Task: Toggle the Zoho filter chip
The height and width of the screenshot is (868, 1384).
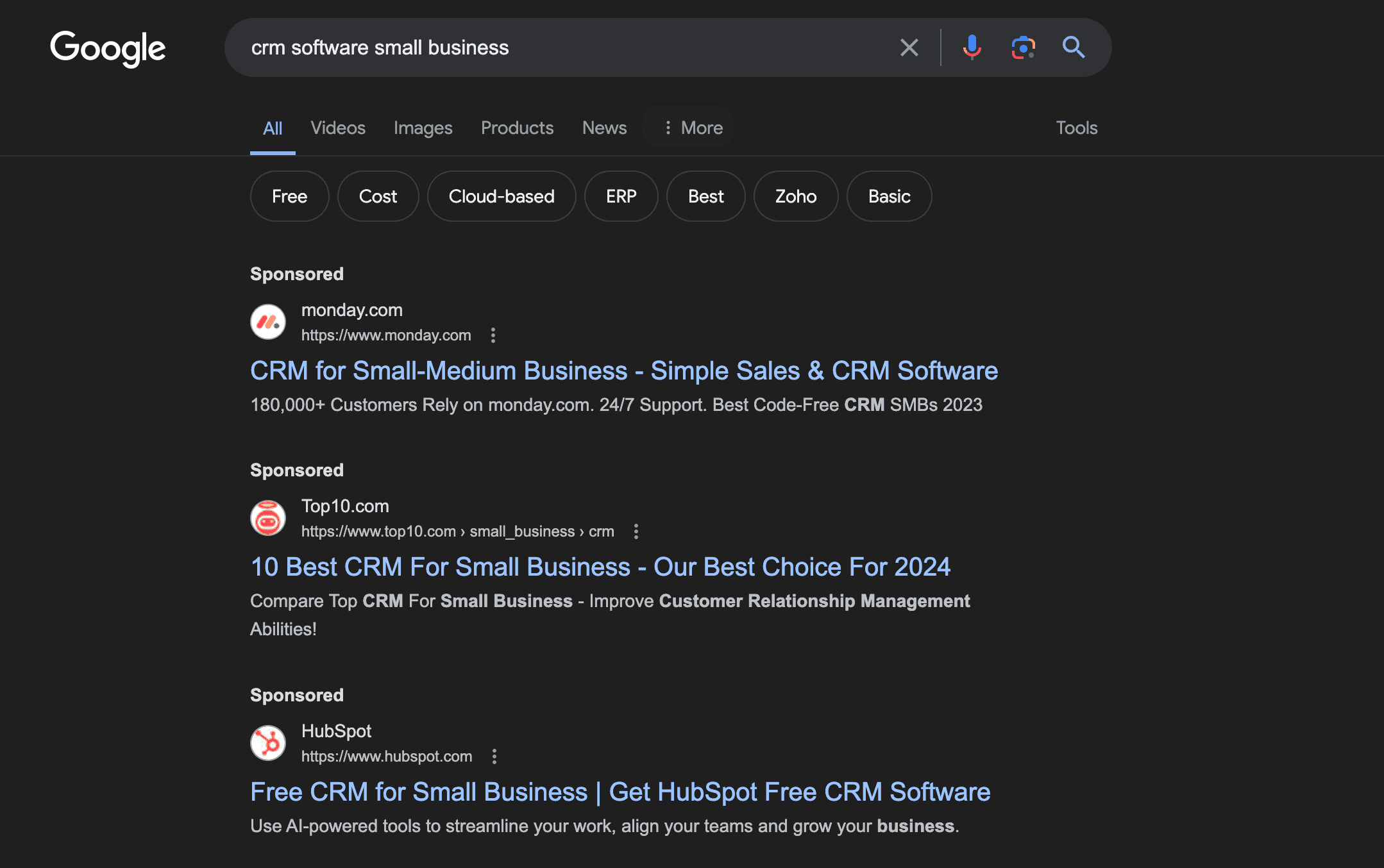Action: click(x=795, y=196)
